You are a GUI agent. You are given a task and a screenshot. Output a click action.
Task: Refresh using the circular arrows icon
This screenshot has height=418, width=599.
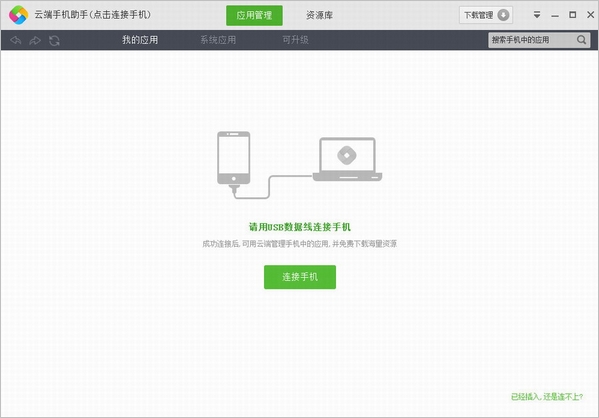[x=54, y=41]
